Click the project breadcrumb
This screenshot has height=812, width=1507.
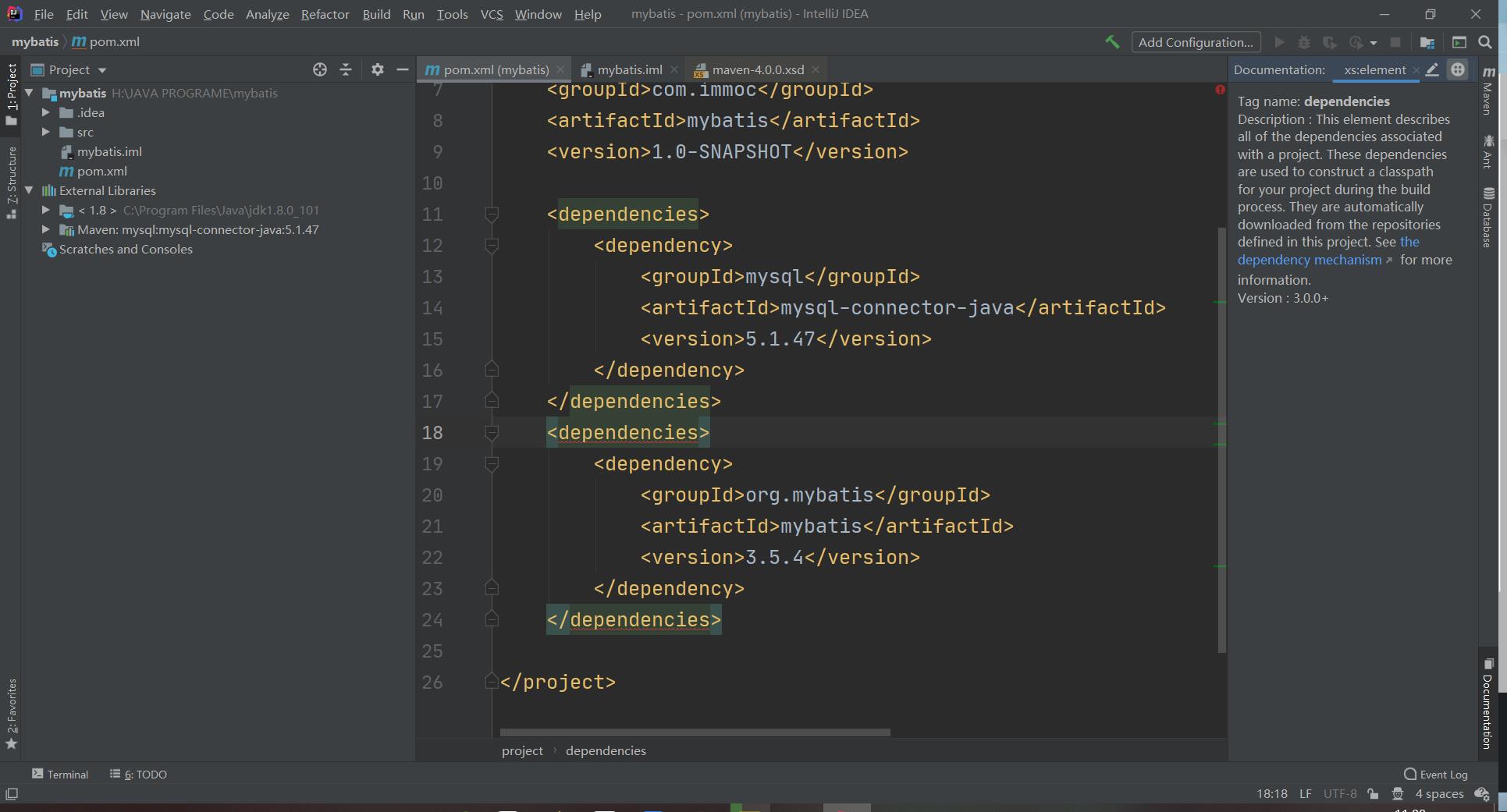522,750
